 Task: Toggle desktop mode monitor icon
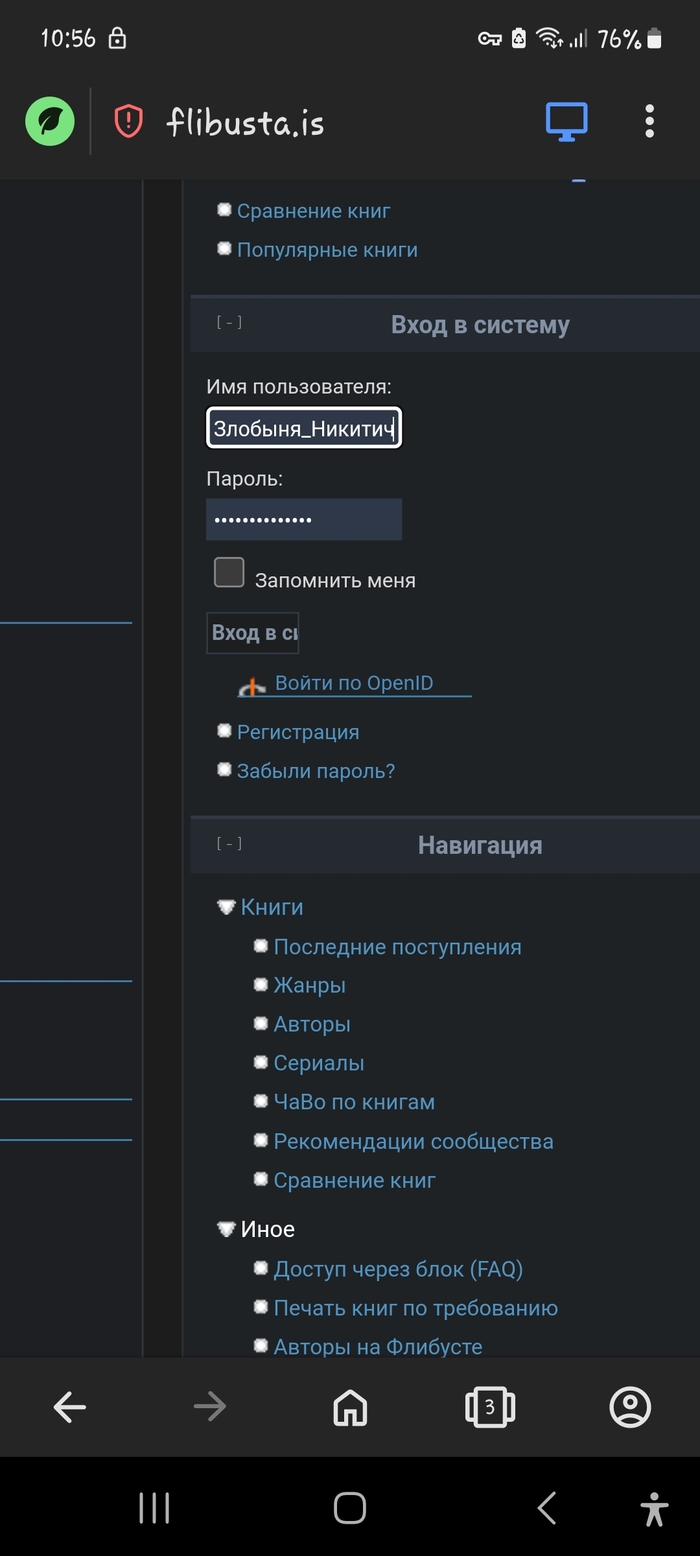click(566, 122)
